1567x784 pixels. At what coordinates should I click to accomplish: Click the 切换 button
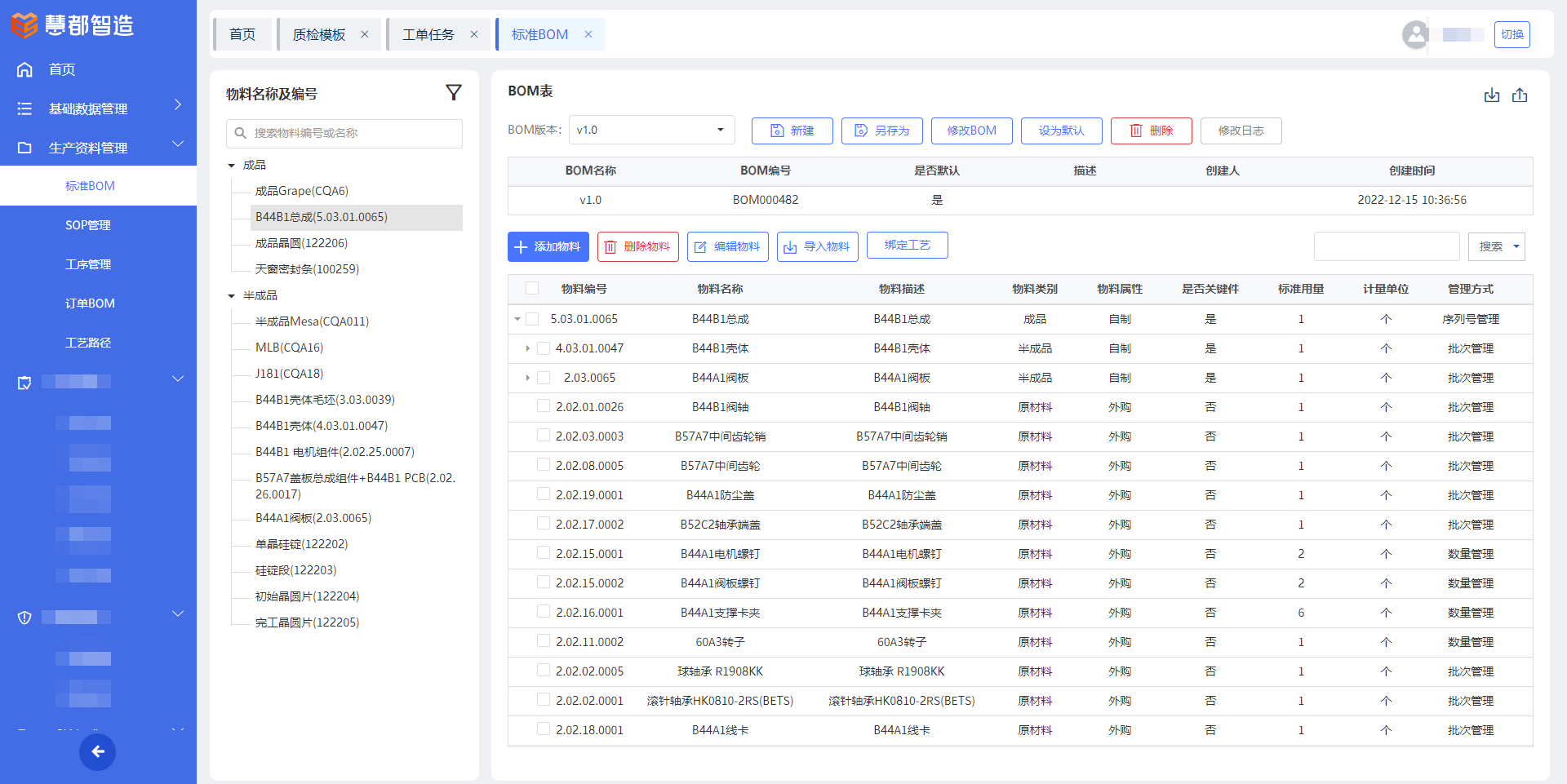point(1512,34)
